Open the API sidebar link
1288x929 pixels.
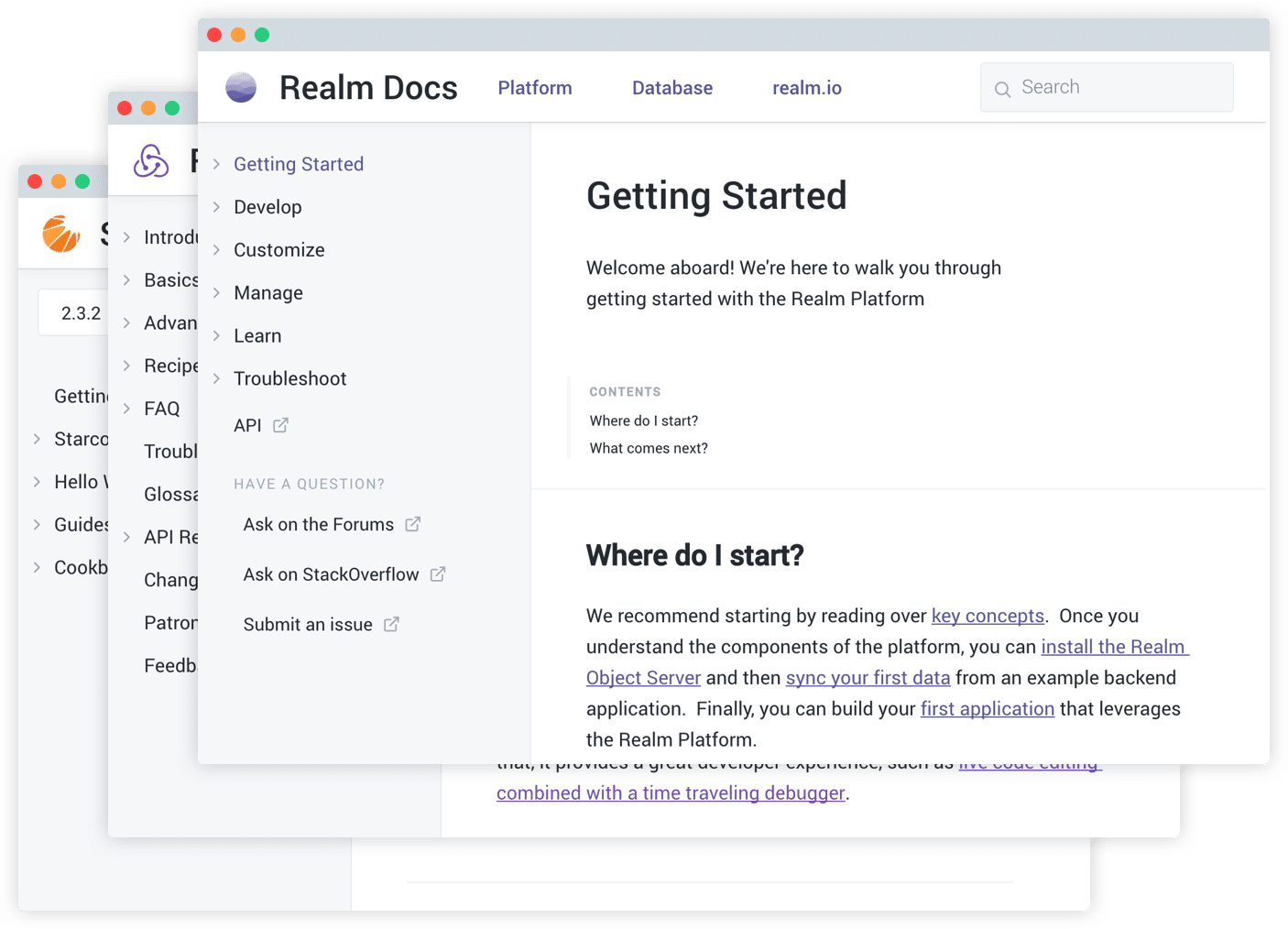[x=247, y=425]
